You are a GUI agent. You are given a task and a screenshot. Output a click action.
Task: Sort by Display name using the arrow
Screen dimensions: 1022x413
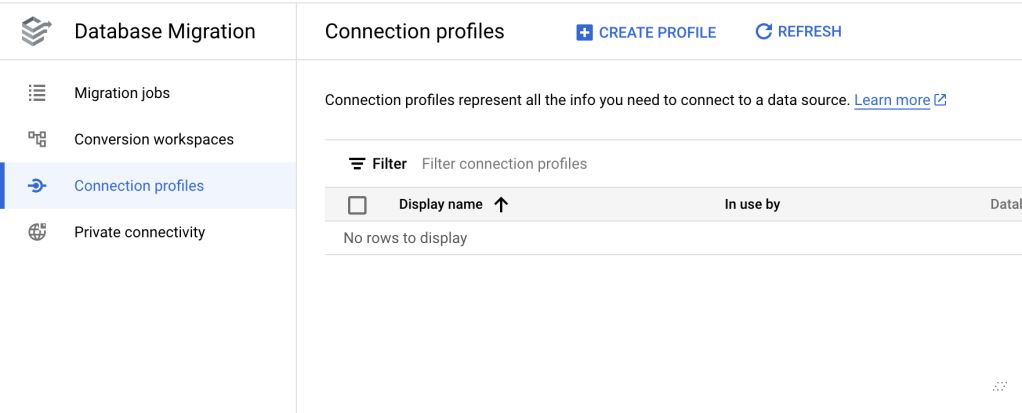[x=501, y=204]
